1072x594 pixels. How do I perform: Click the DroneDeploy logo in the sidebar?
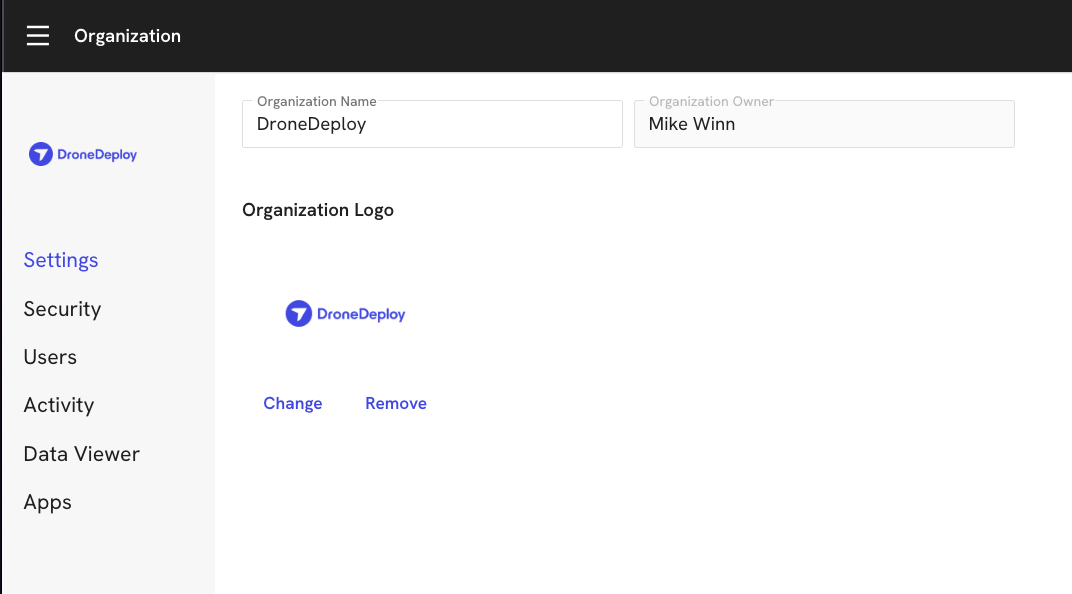pos(82,154)
